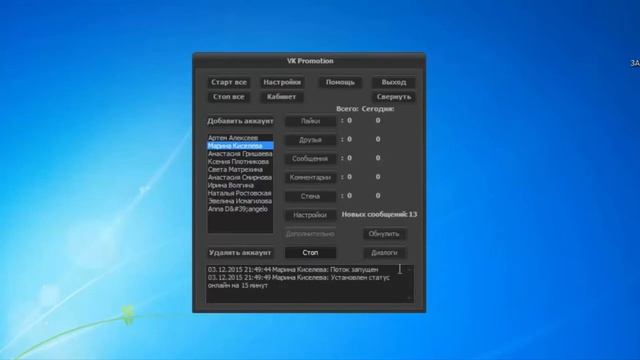Select account Ирина Волгина

point(240,185)
